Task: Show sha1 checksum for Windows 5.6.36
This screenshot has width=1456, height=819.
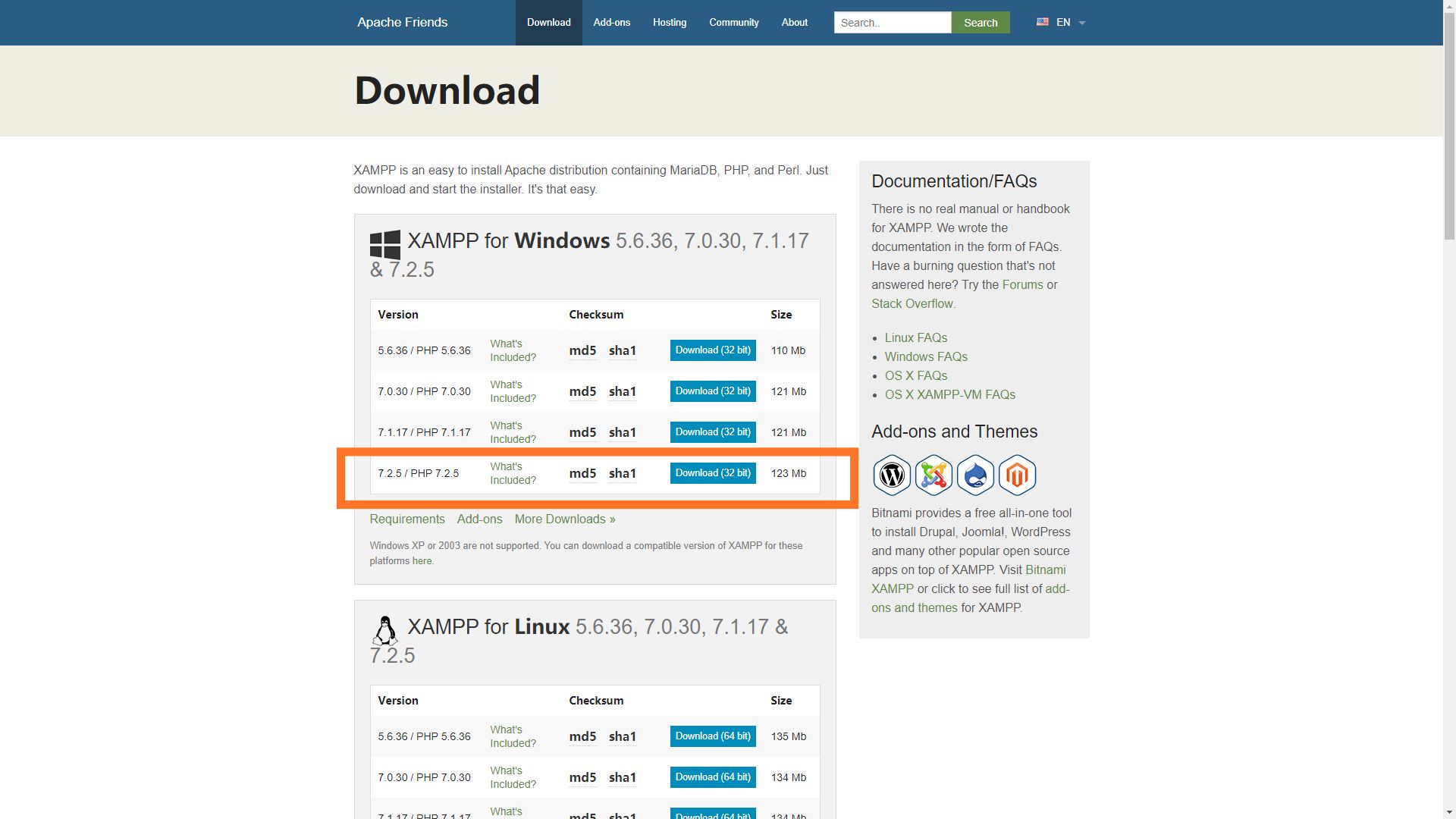Action: pyautogui.click(x=623, y=350)
